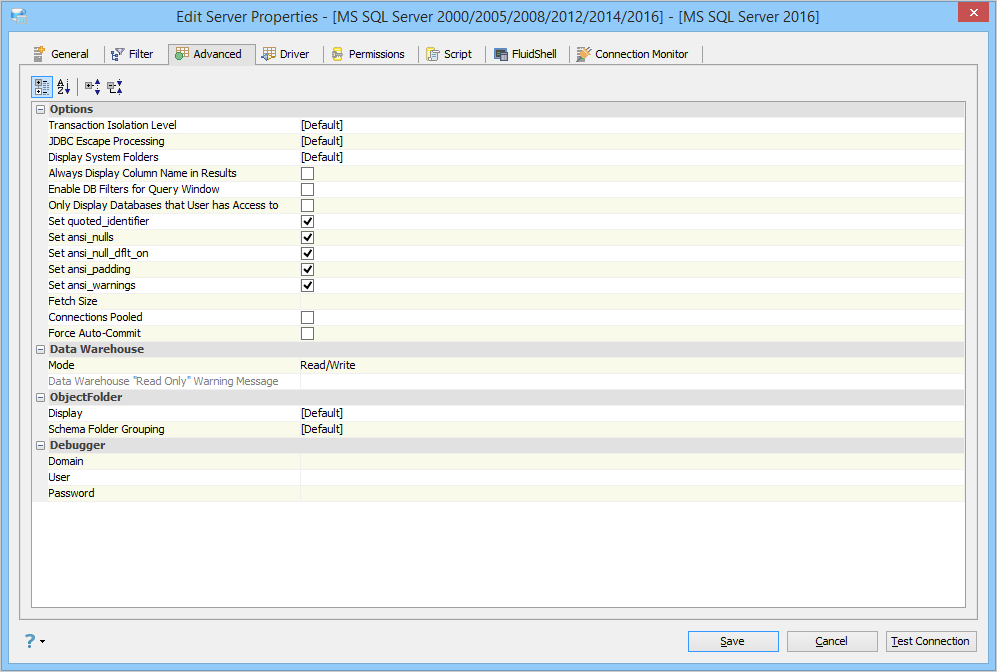Enable Always Display Column Name in Results
The image size is (997, 672).
[307, 174]
